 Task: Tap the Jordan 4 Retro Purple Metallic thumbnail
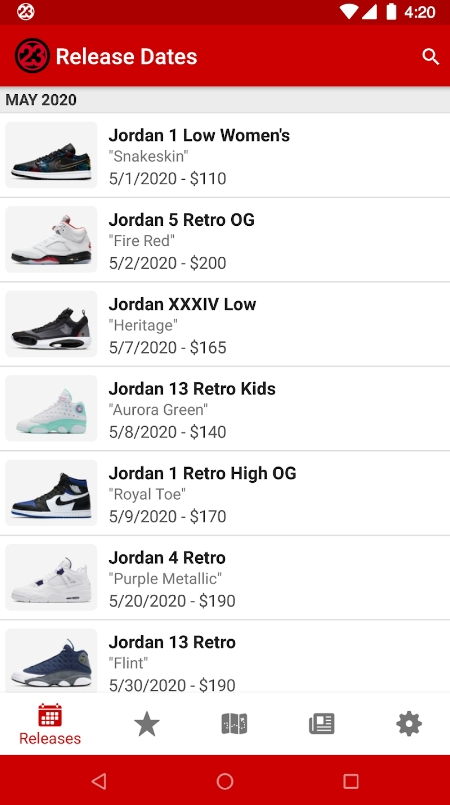pos(51,578)
